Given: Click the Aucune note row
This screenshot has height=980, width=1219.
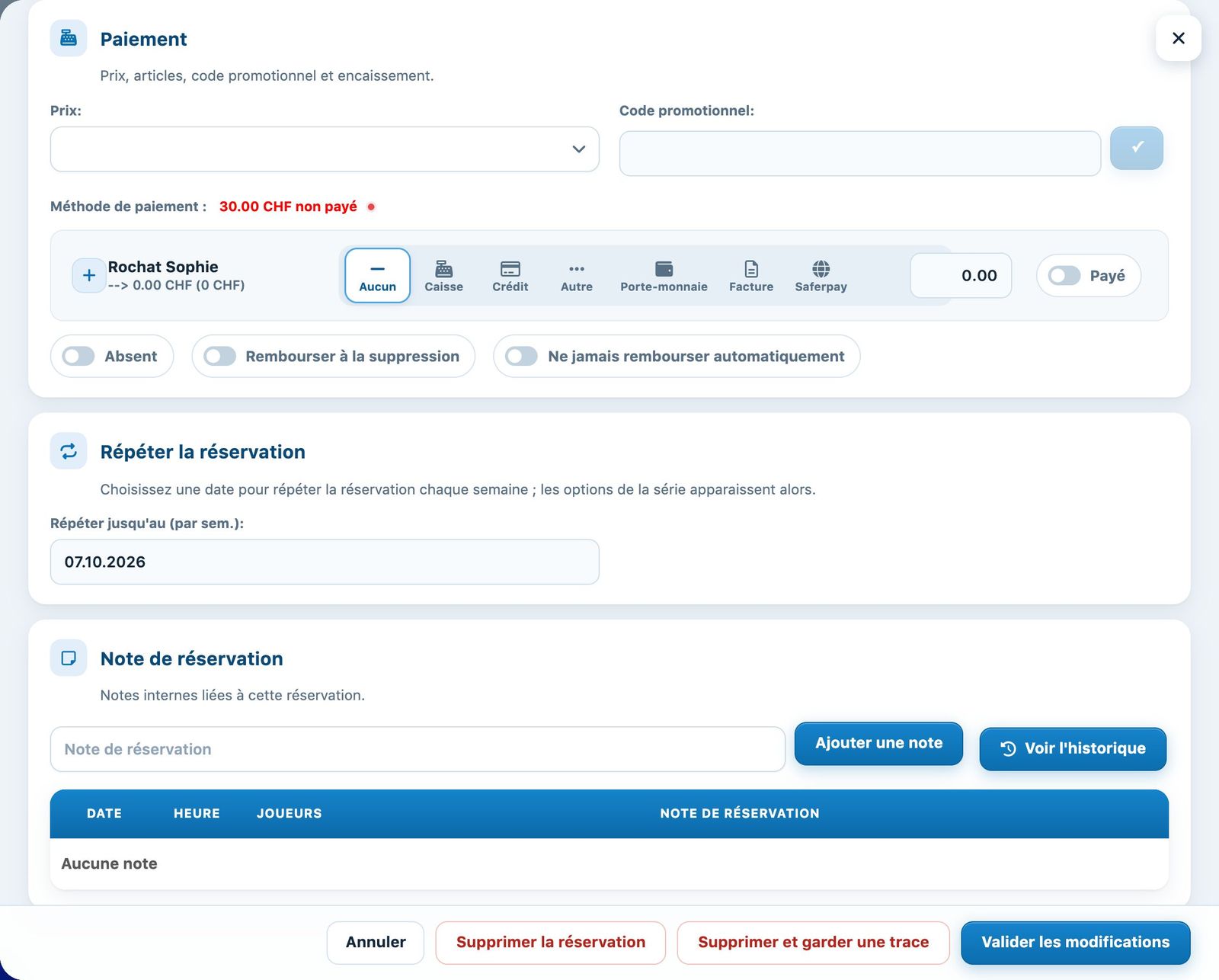Looking at the screenshot, I should (609, 863).
